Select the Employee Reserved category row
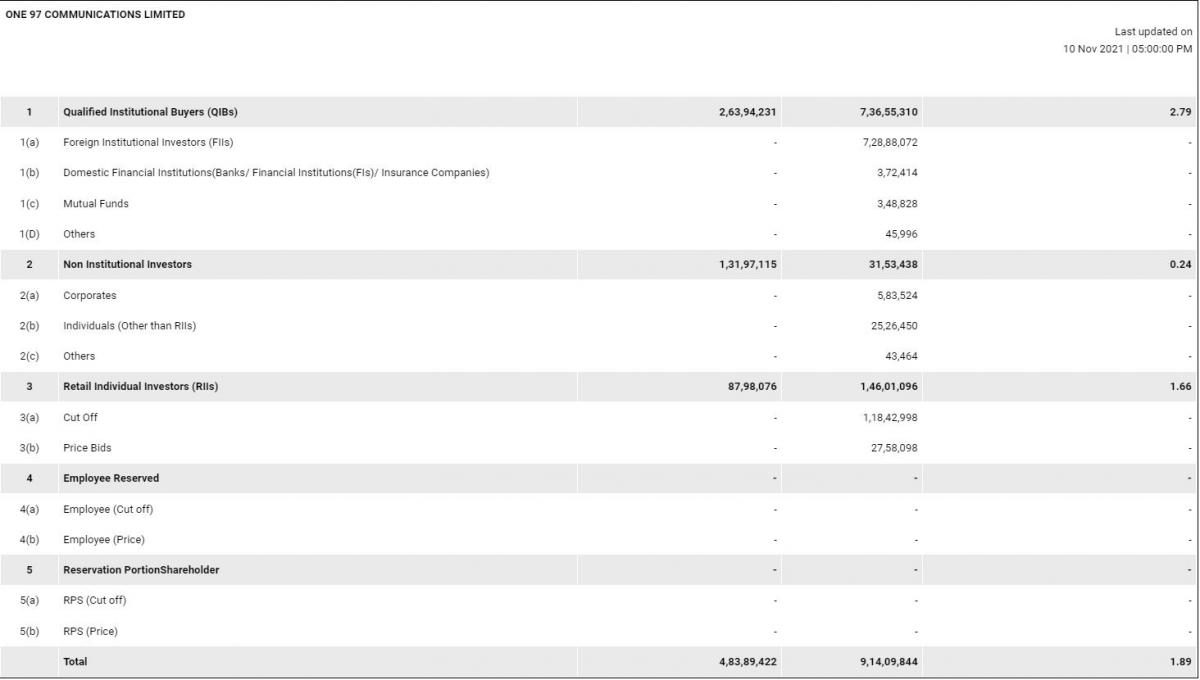Screen dimensions: 1200x680 coord(599,479)
